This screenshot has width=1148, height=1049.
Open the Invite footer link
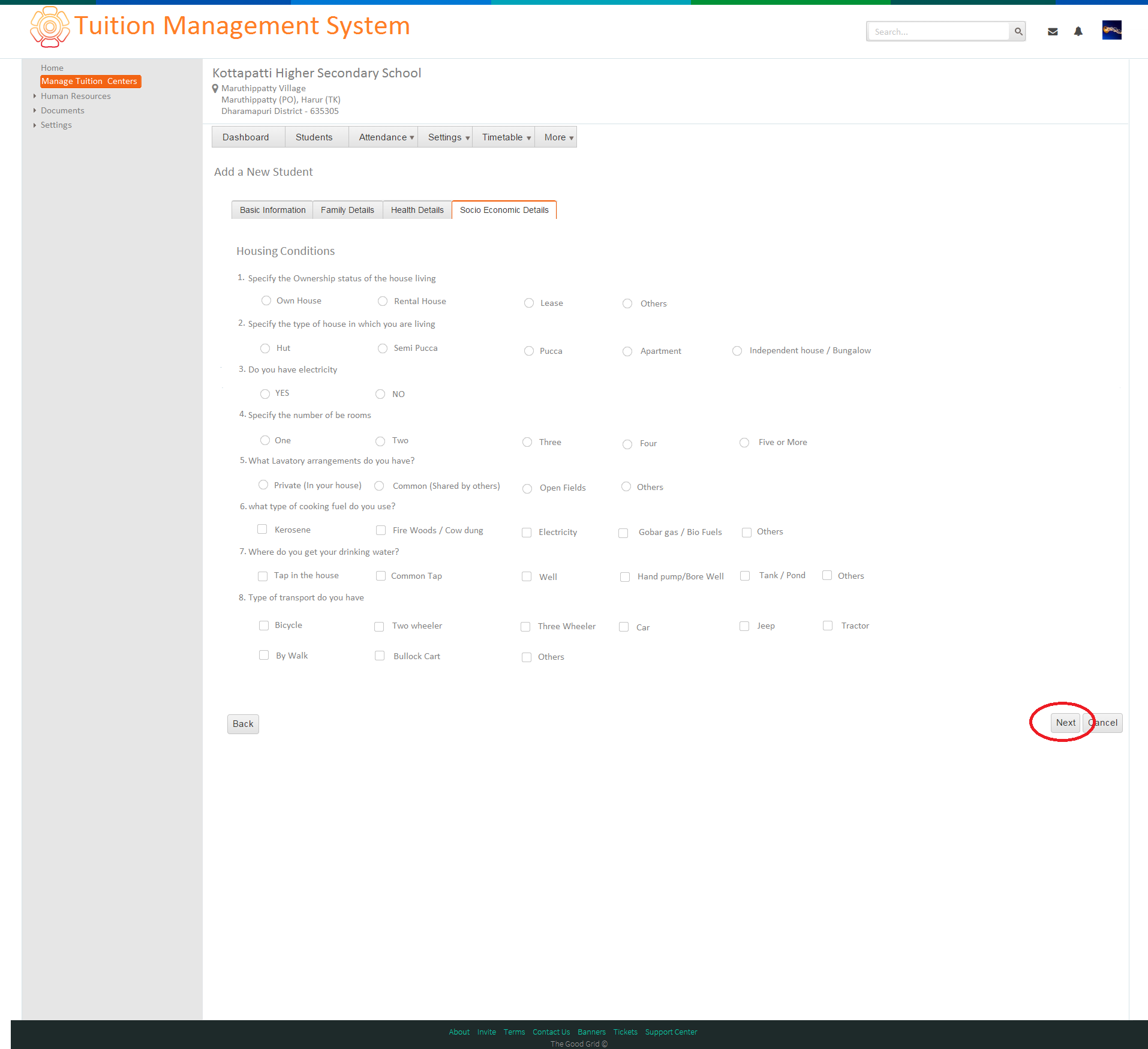click(486, 1032)
